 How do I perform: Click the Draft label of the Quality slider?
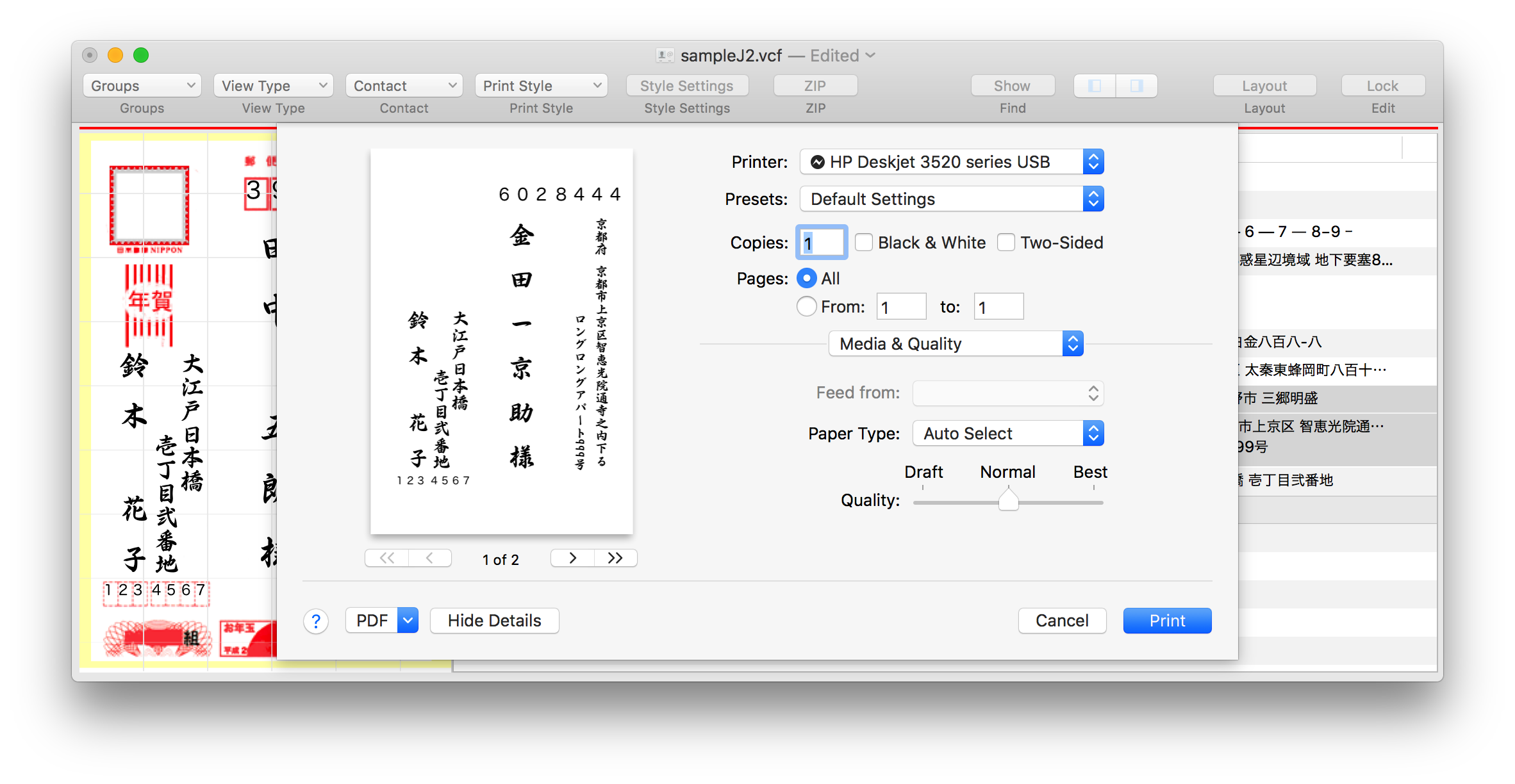point(923,472)
